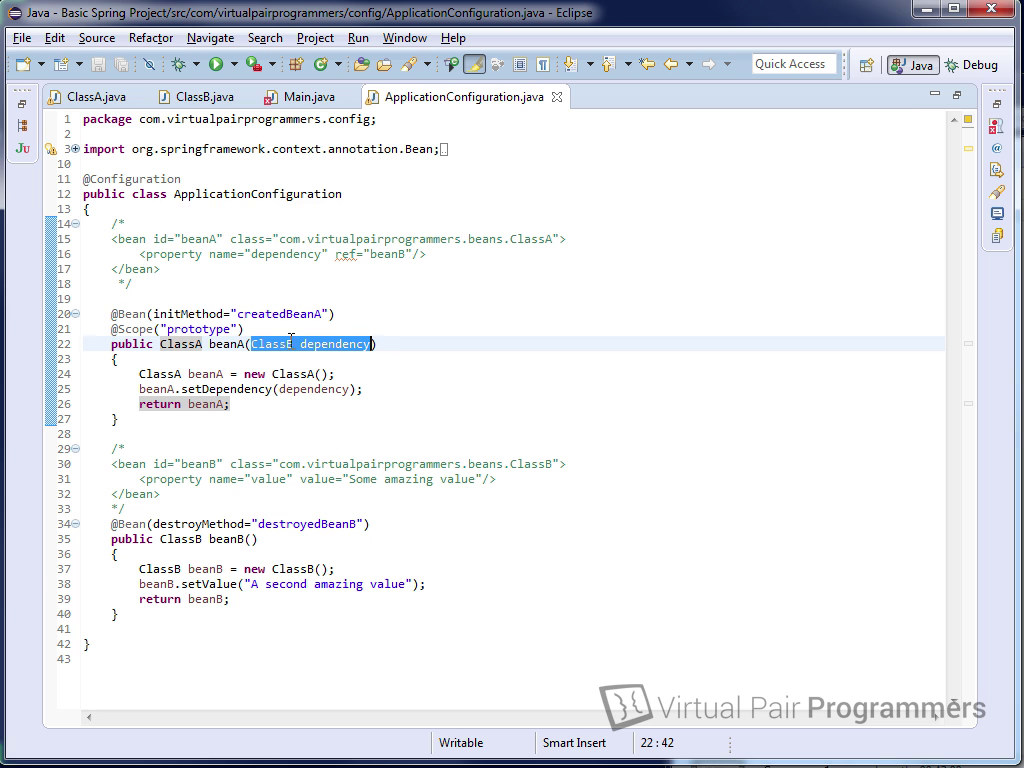The height and width of the screenshot is (768, 1024).
Task: Click the green Run button
Action: point(216,64)
